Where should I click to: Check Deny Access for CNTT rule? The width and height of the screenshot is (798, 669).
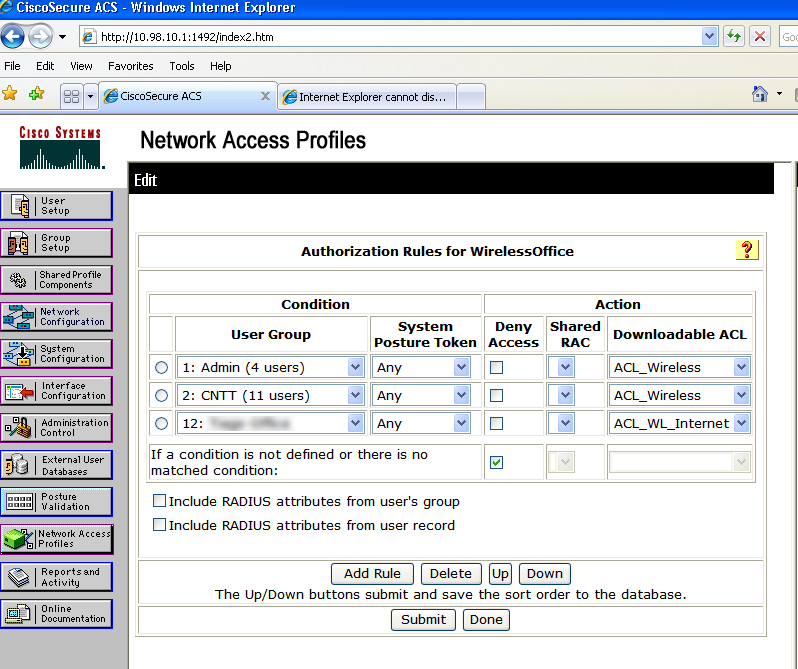point(497,395)
